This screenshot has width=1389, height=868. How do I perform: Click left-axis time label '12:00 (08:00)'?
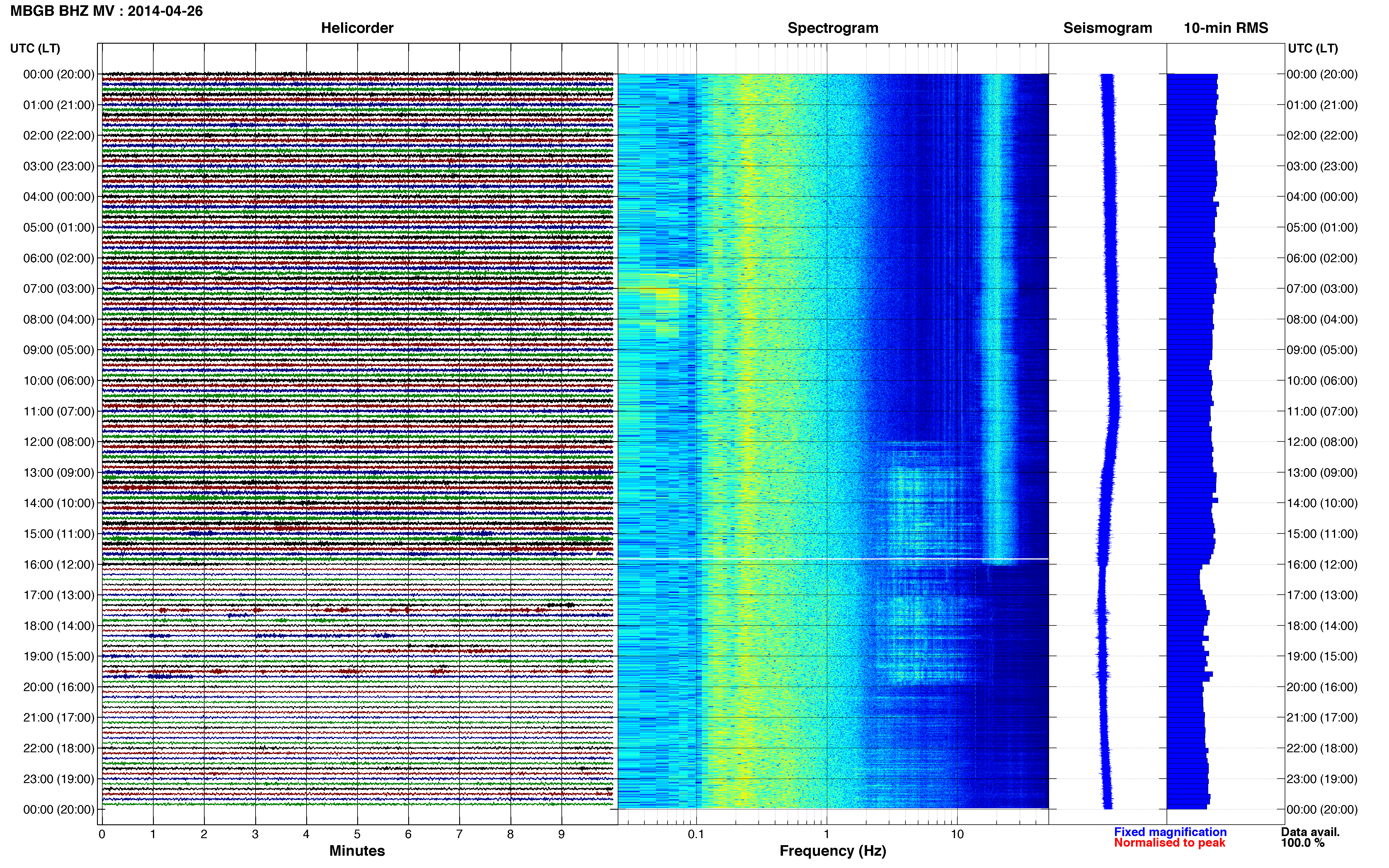[x=59, y=442]
